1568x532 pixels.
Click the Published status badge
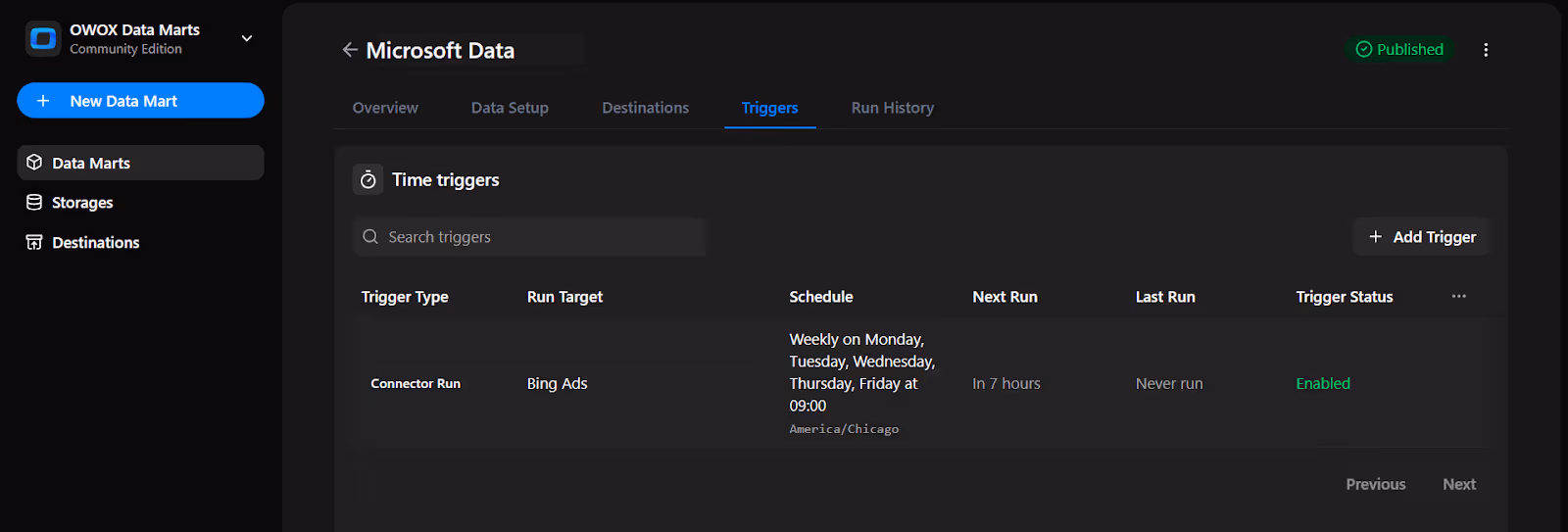[x=1399, y=49]
